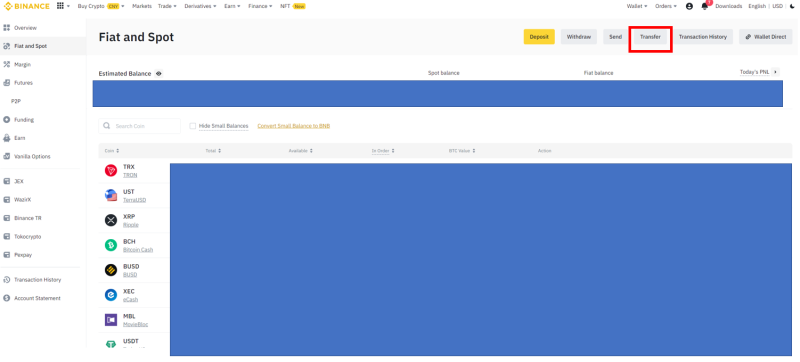
Task: Click the MBL MovieBloc coin icon
Action: tap(111, 320)
